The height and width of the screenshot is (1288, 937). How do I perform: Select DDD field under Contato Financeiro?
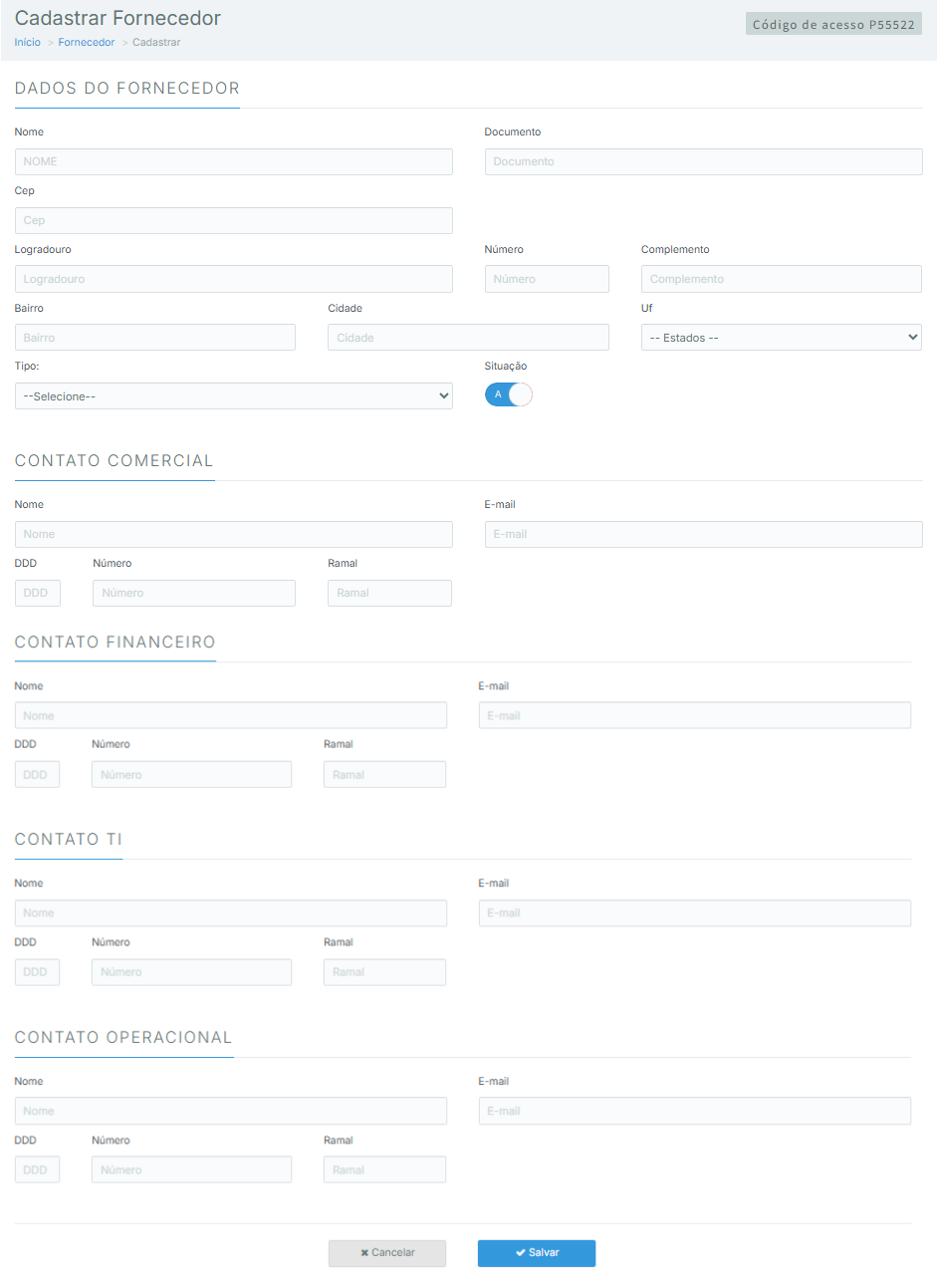coord(37,774)
